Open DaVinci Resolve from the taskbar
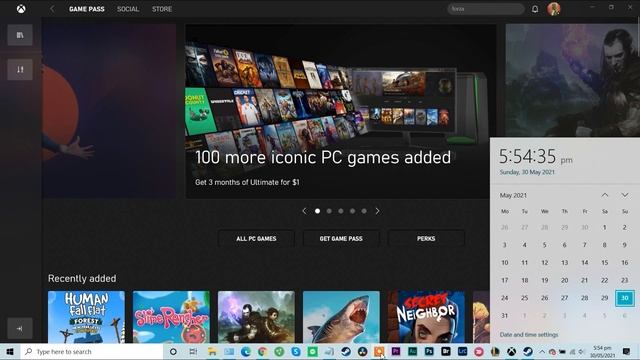 tap(362, 351)
